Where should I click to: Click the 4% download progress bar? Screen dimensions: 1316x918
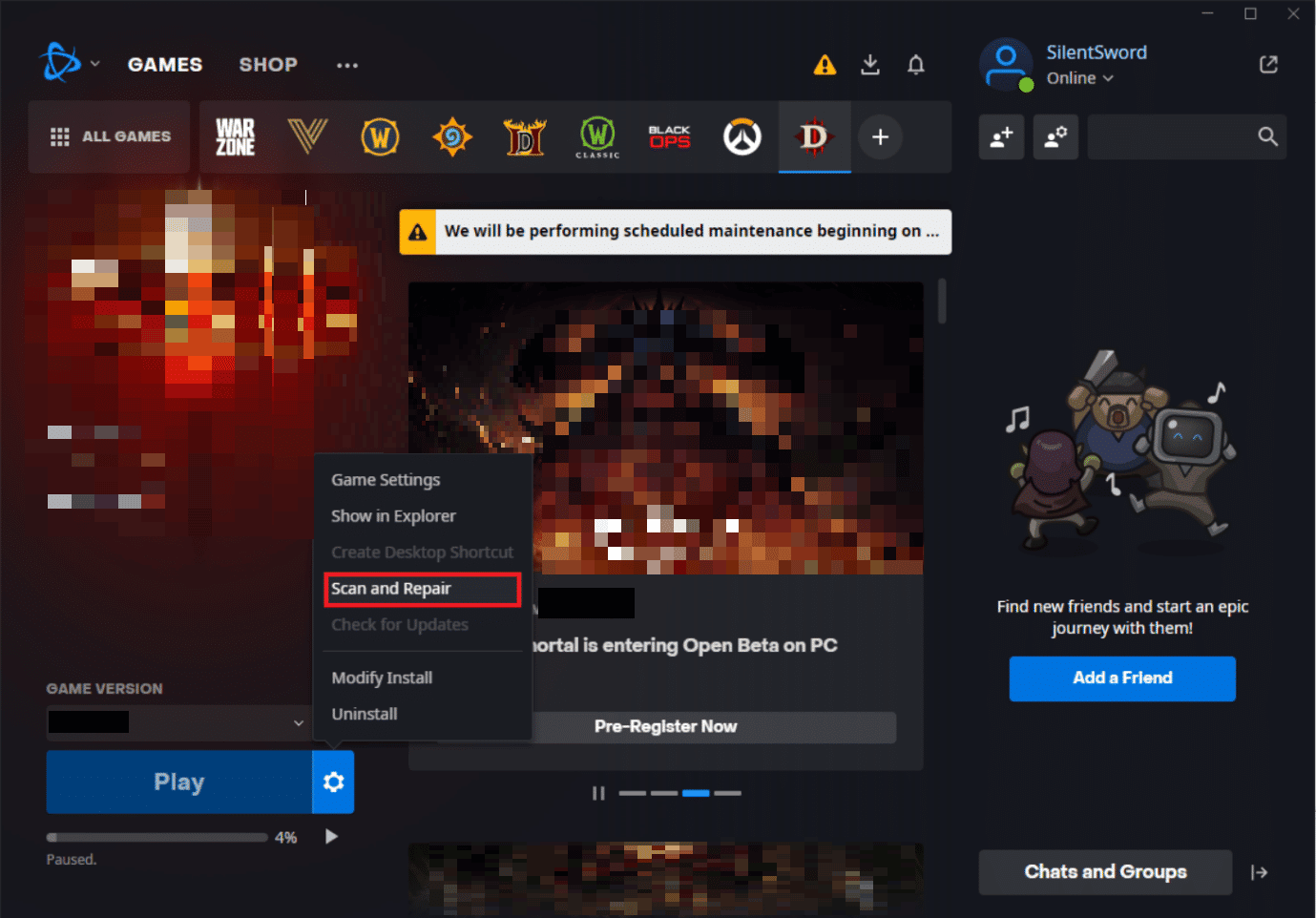click(x=157, y=838)
